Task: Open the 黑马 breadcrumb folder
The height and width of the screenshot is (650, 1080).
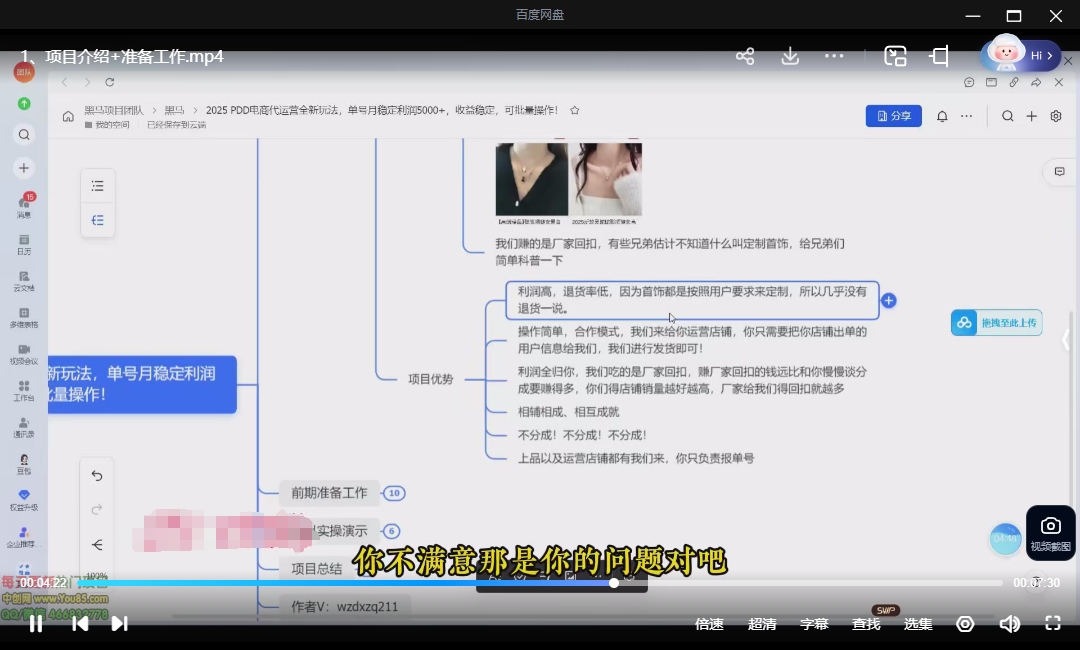Action: tap(174, 110)
